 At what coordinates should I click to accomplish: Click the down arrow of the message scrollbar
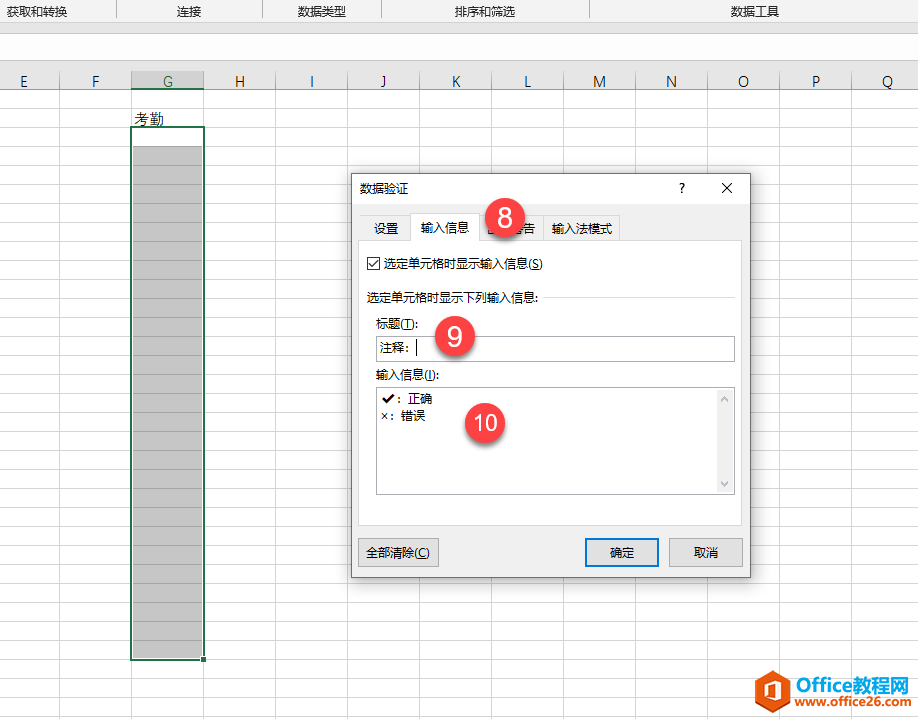pyautogui.click(x=724, y=486)
